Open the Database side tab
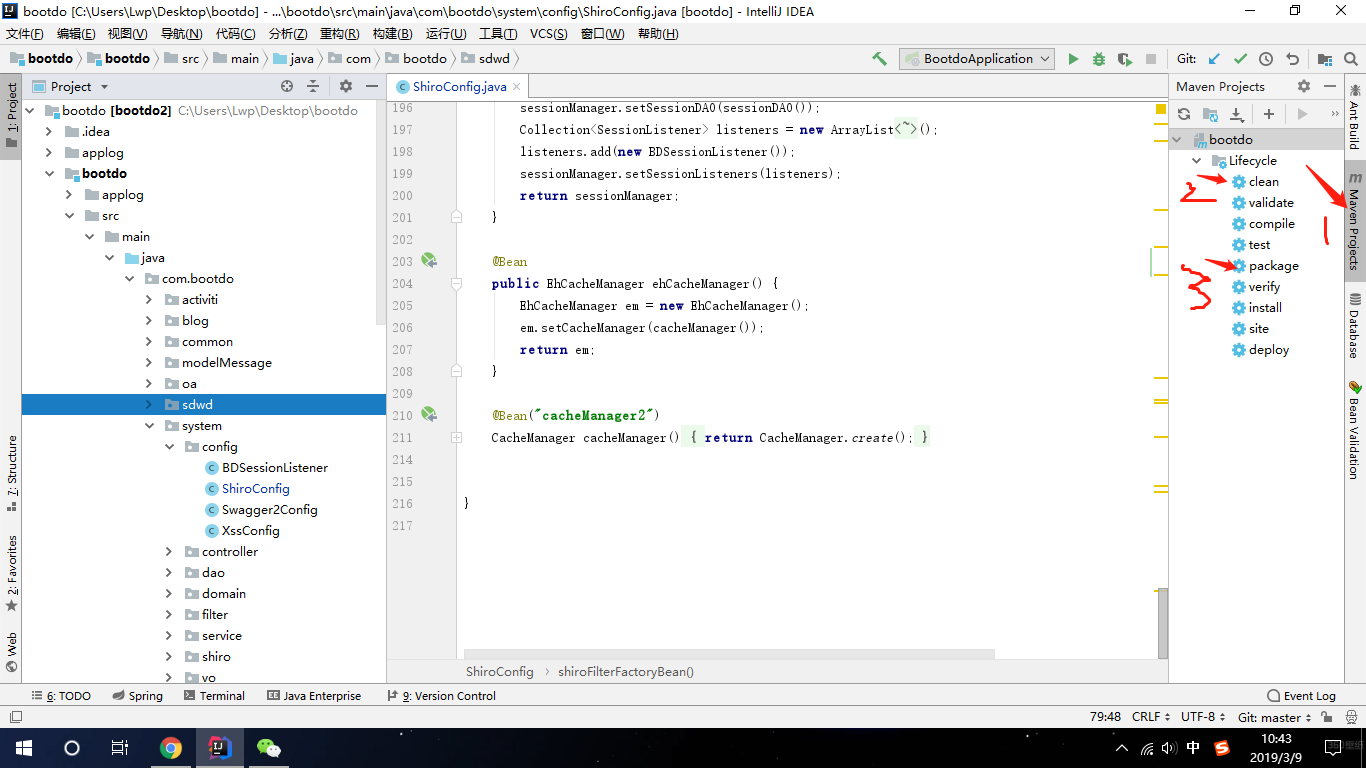 pyautogui.click(x=1355, y=326)
